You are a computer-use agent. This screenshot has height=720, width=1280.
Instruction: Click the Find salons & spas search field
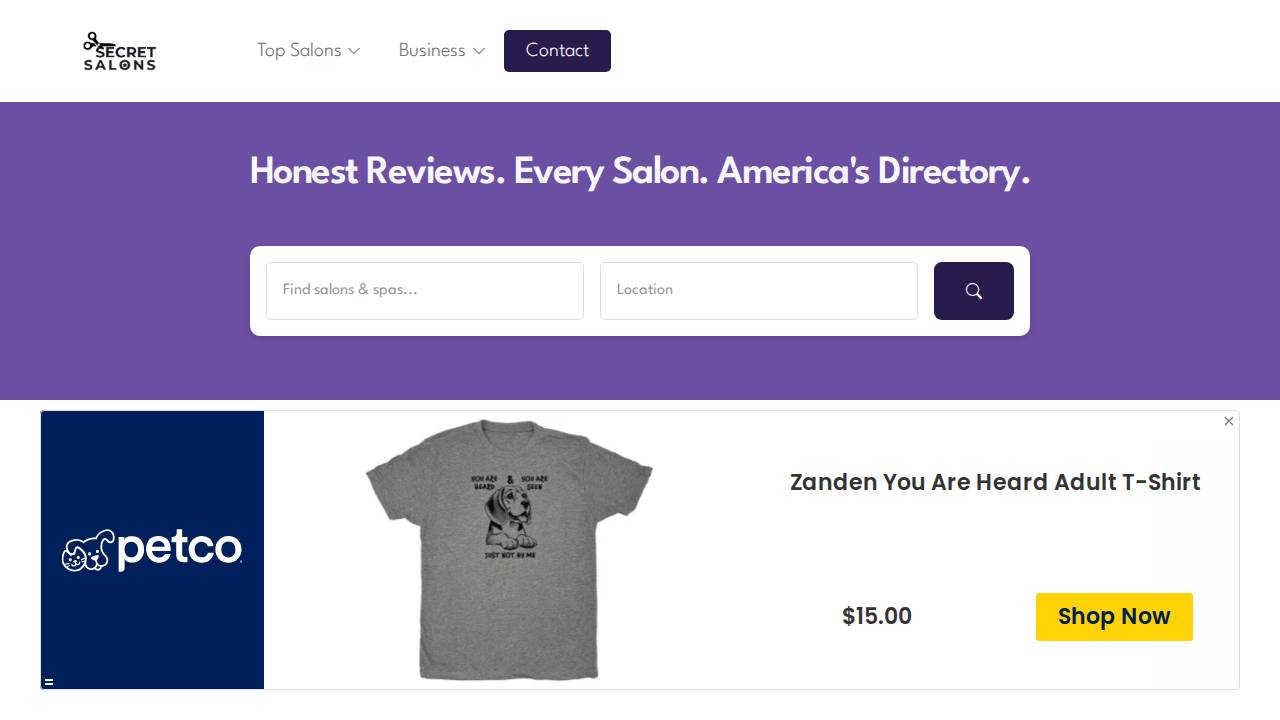(424, 291)
